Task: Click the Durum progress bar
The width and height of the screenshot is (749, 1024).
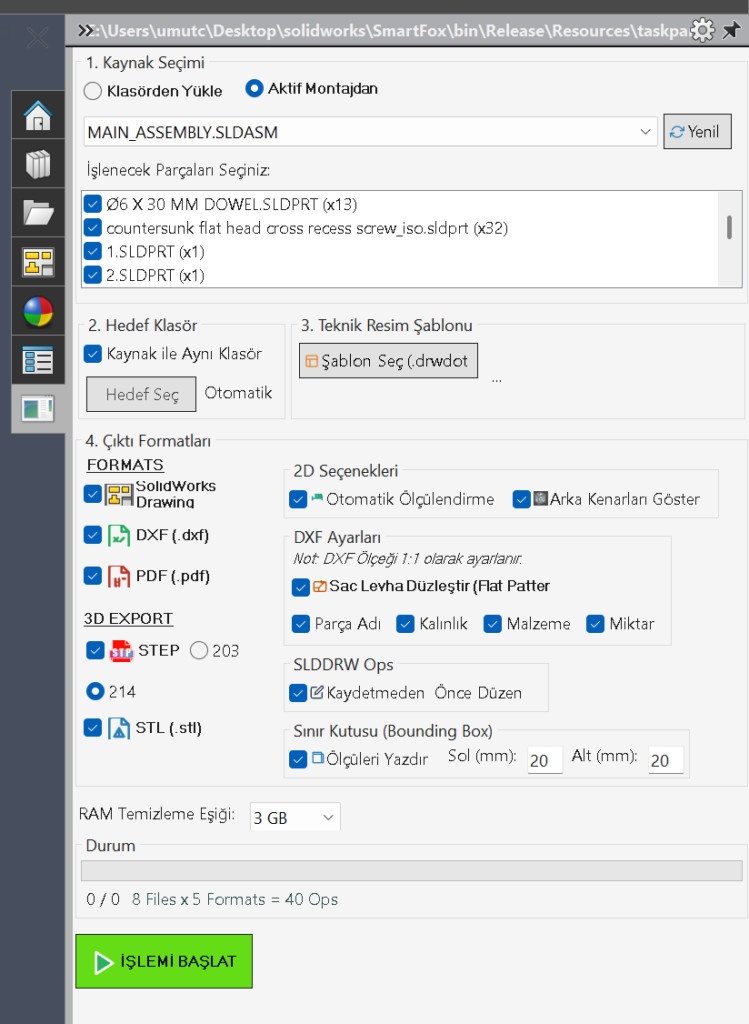Action: tap(412, 871)
